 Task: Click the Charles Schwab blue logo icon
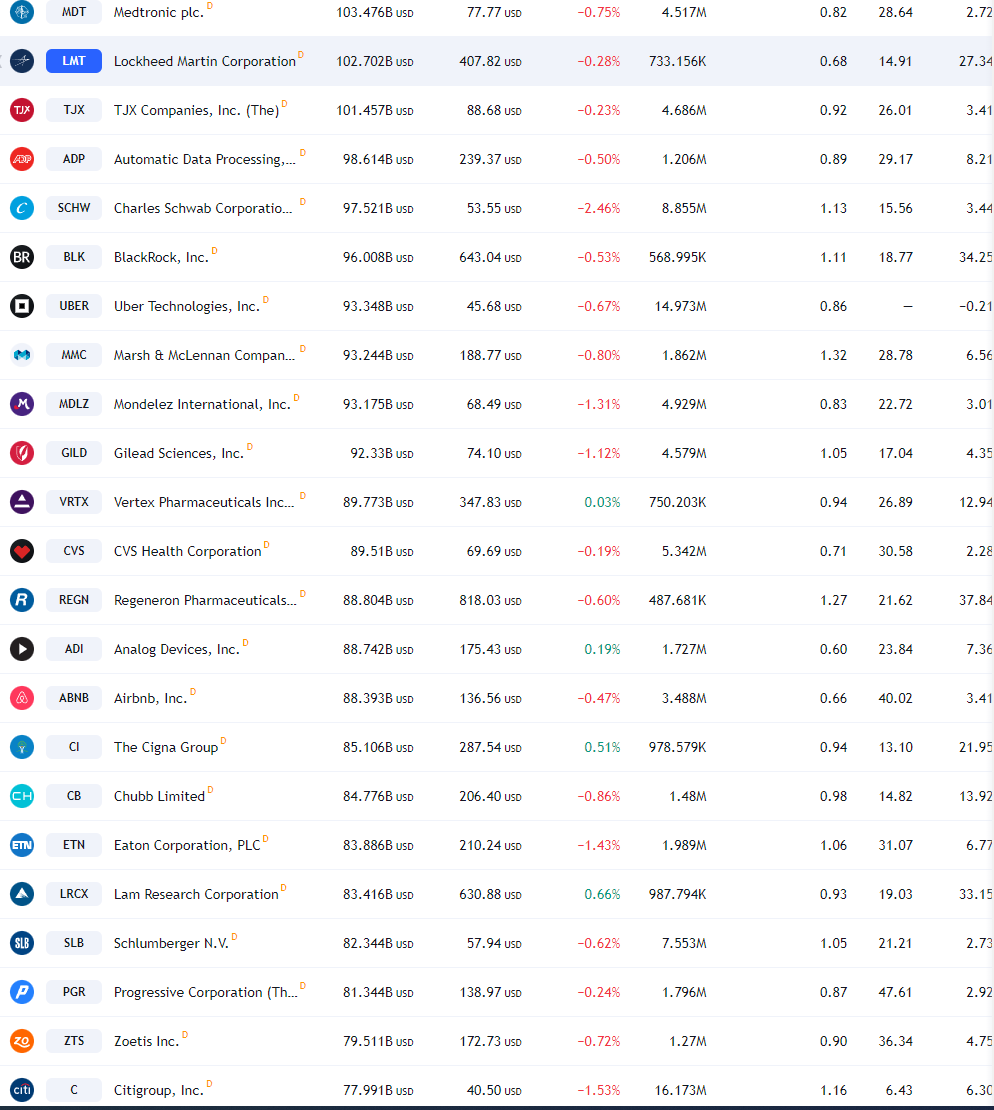(22, 208)
